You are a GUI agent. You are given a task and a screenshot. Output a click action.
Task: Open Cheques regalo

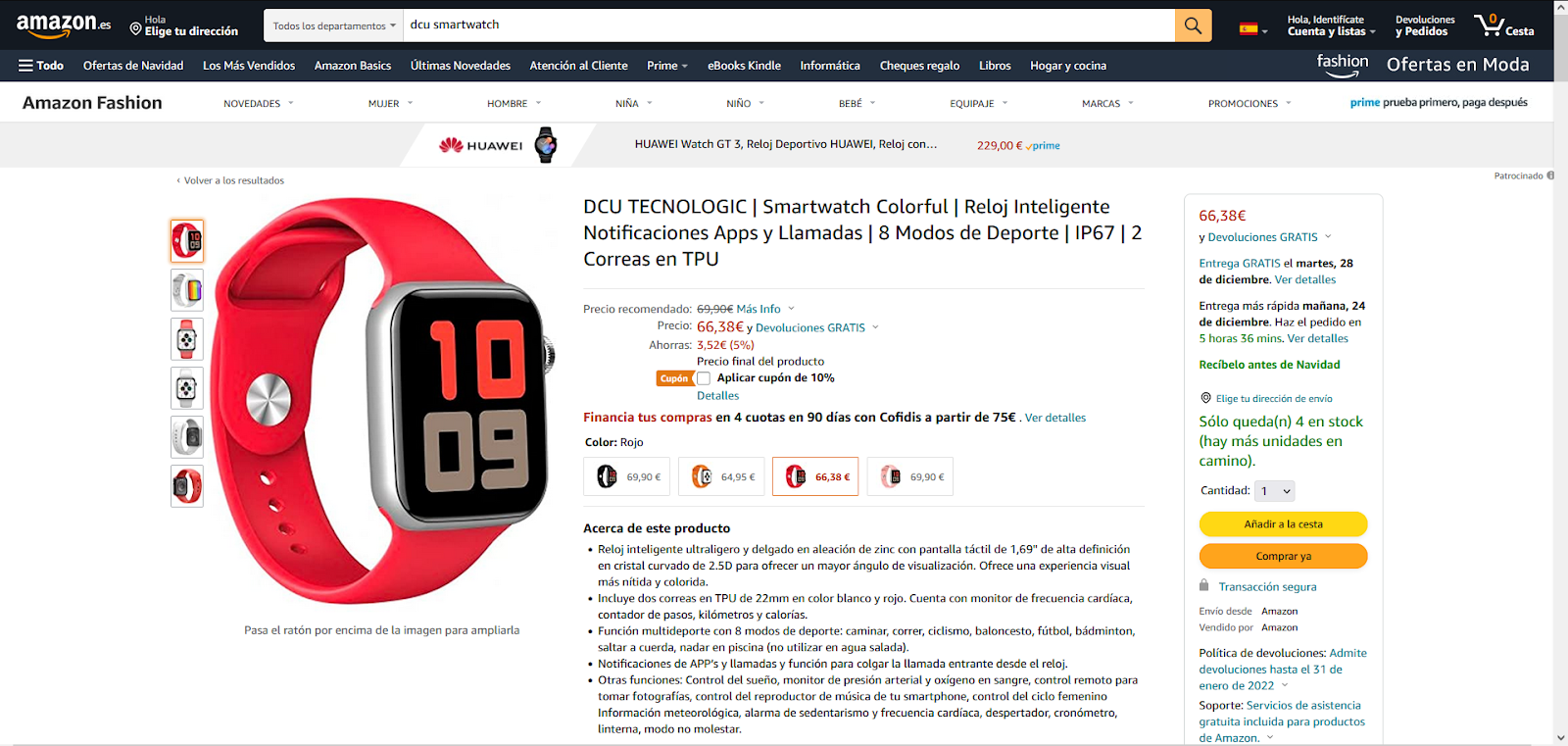pos(920,66)
